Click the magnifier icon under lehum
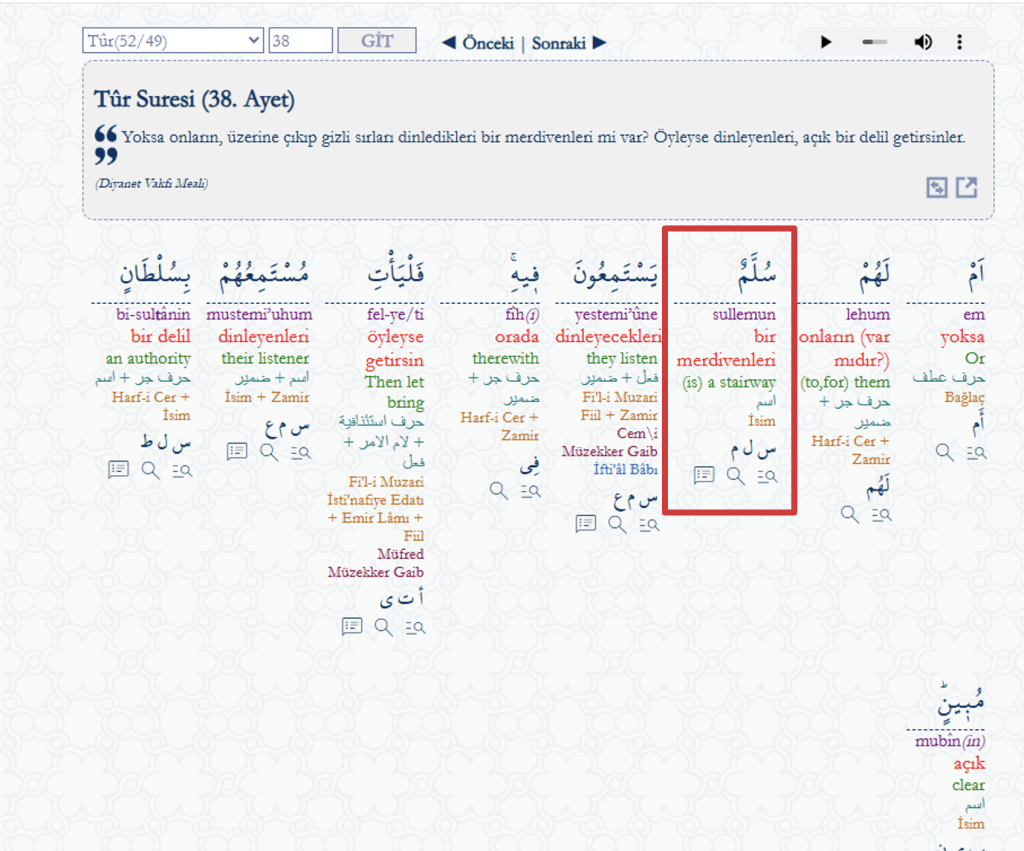 (849, 514)
